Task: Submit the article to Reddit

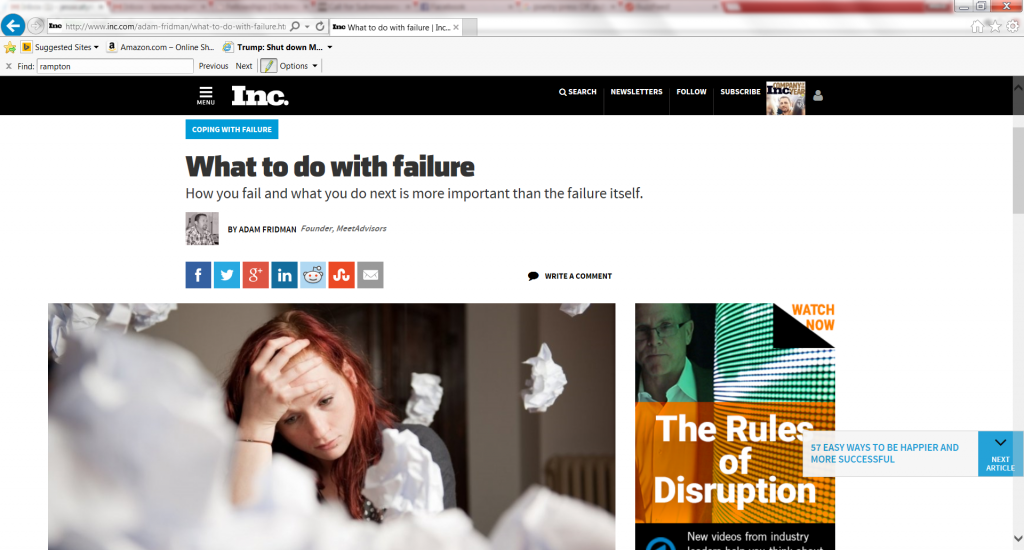Action: pos(313,275)
